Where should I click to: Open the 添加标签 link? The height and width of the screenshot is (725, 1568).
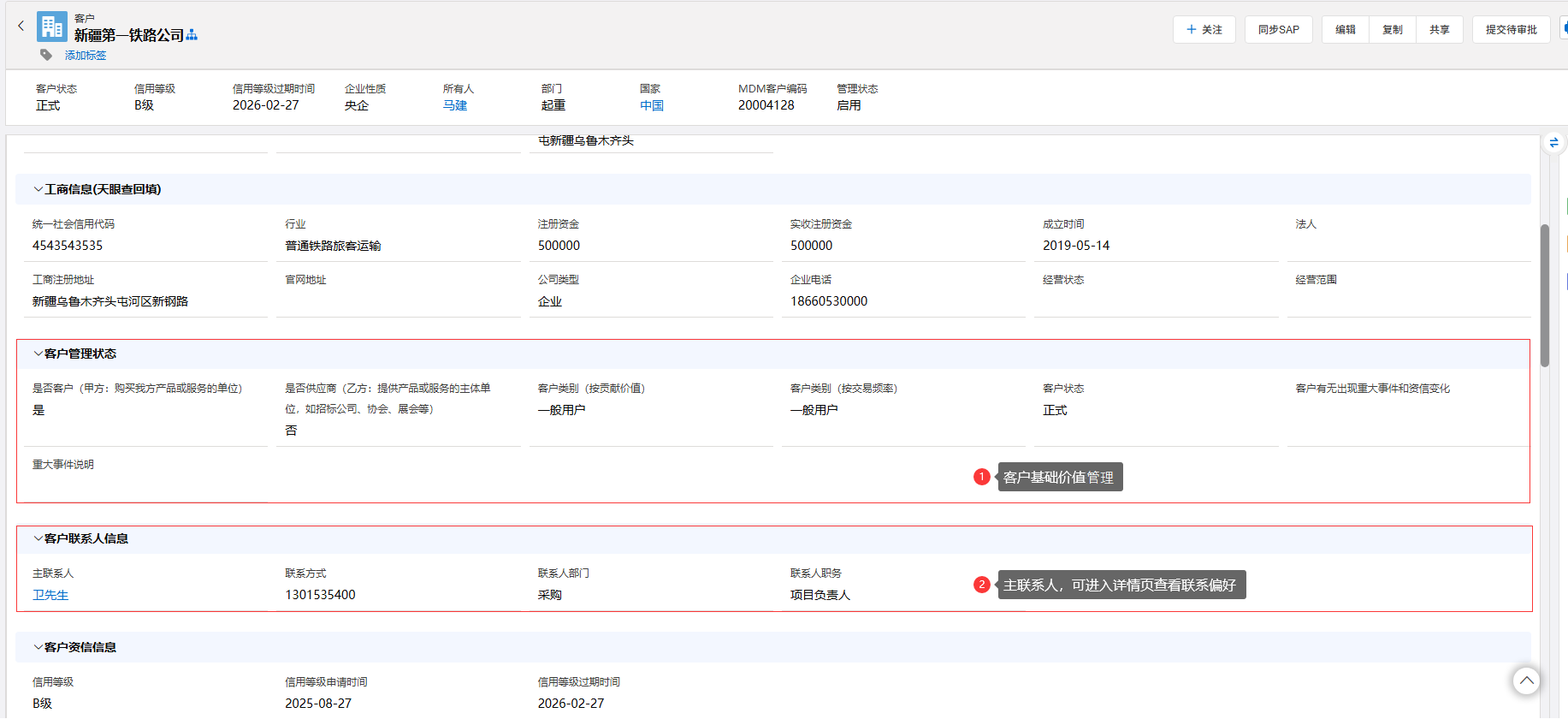[x=86, y=56]
